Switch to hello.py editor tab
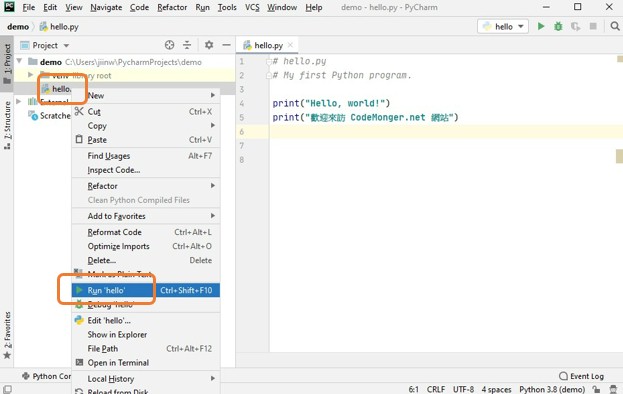 click(x=268, y=45)
